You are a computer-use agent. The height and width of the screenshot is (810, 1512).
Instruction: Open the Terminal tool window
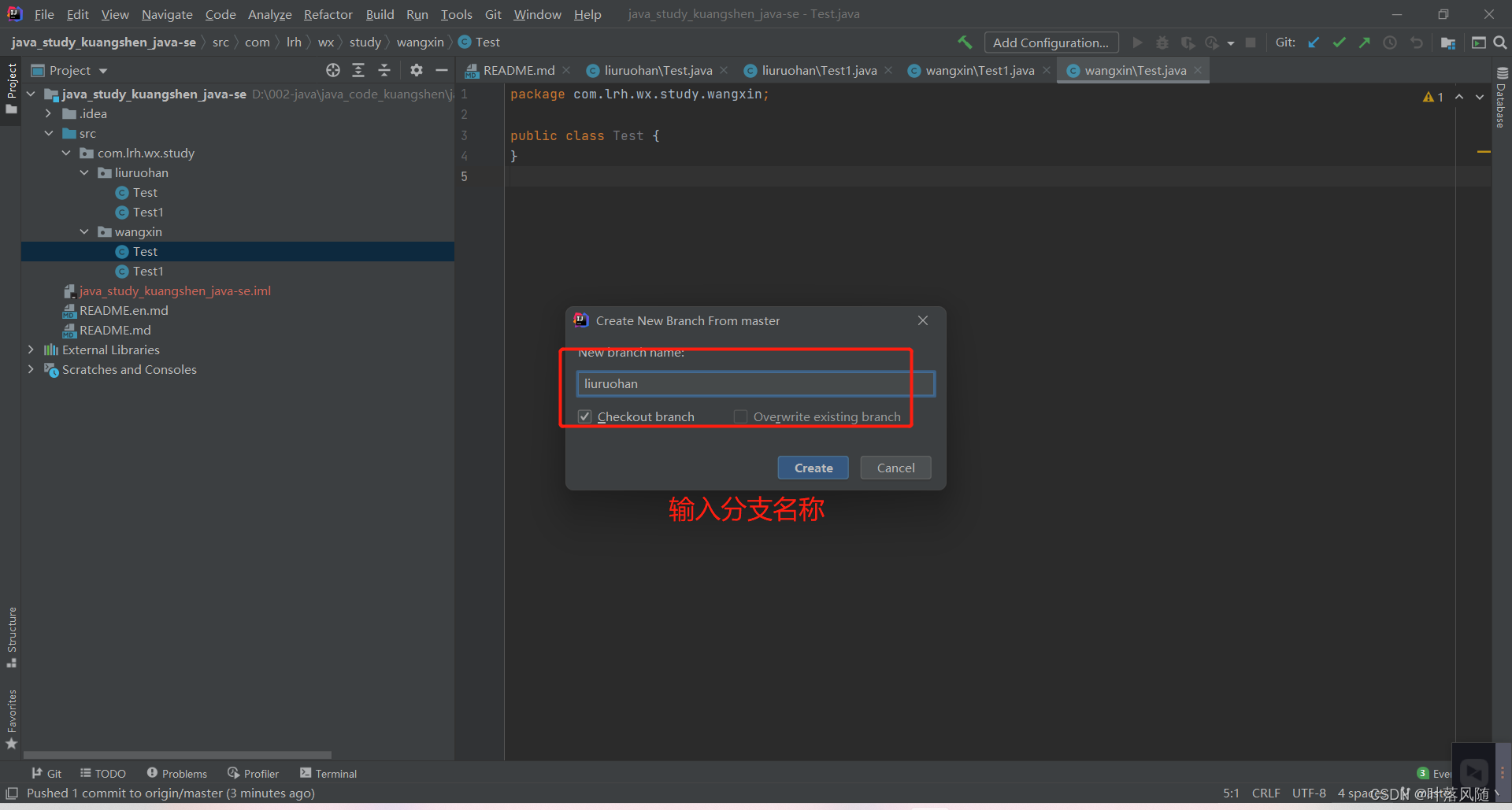pos(328,774)
